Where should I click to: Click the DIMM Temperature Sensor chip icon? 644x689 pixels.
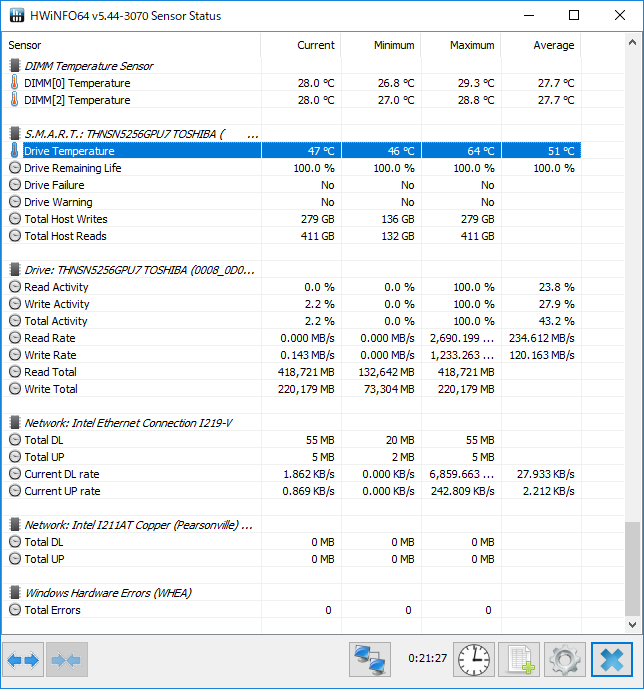[15, 66]
